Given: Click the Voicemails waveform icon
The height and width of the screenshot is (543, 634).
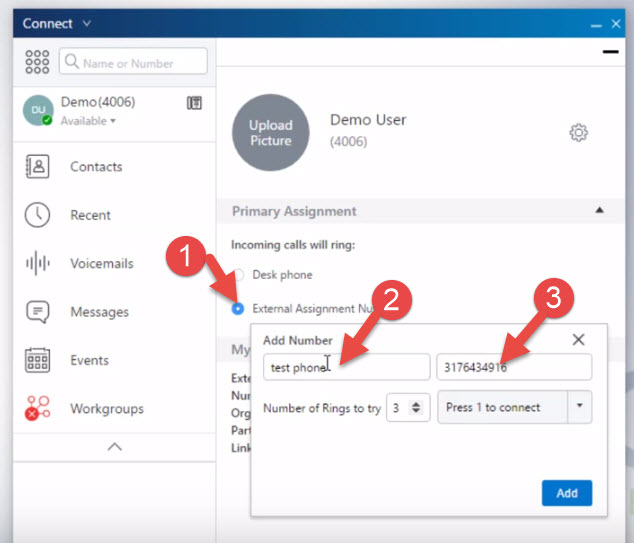Looking at the screenshot, I should 38,263.
